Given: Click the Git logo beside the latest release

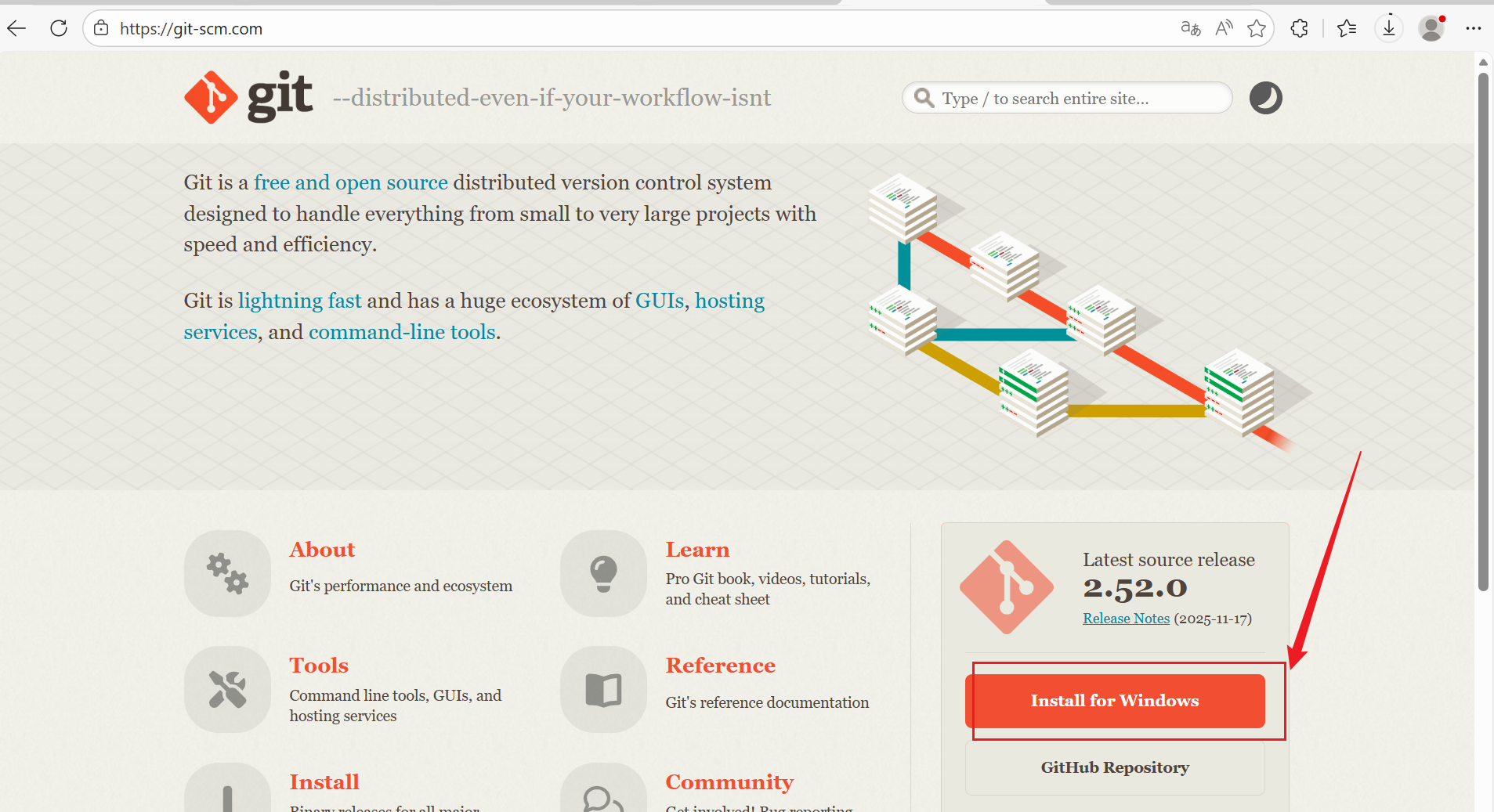Looking at the screenshot, I should [1007, 587].
